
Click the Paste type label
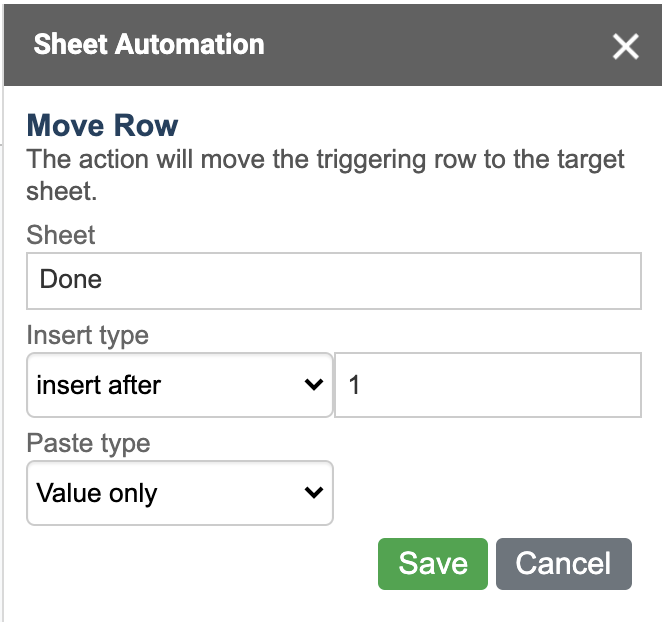[x=88, y=444]
